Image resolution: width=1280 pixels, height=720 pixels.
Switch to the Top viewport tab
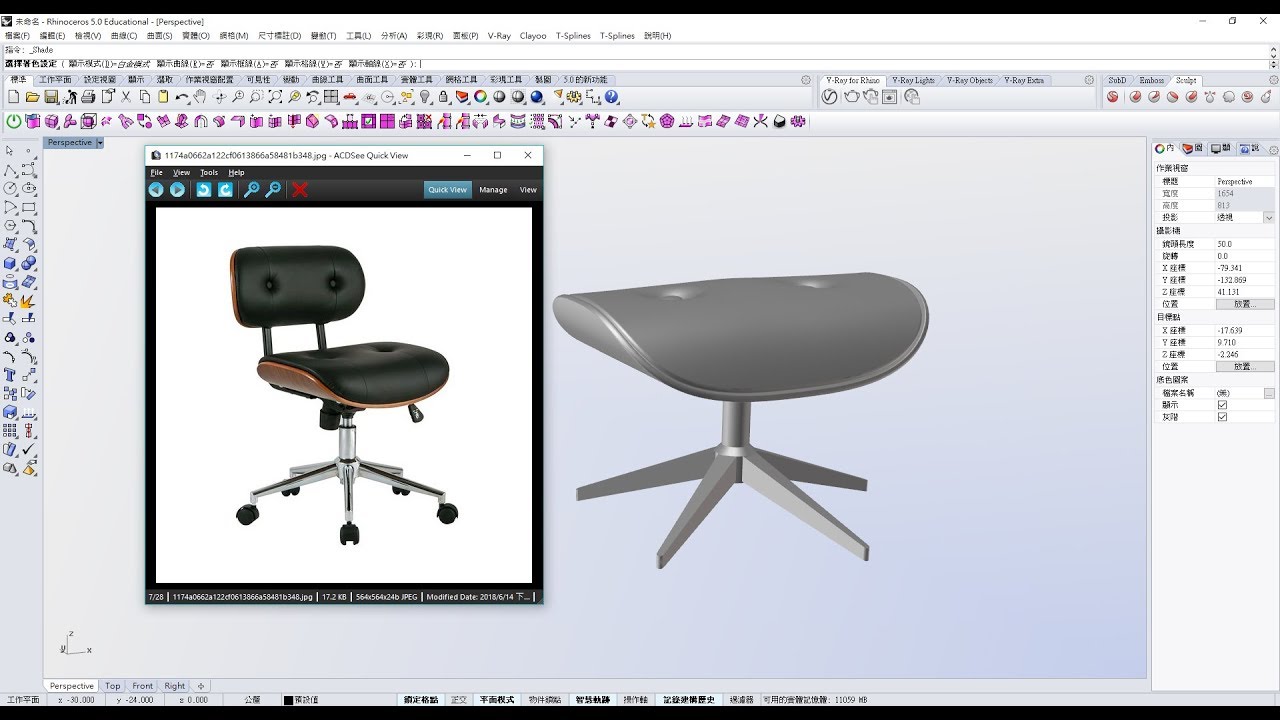(113, 686)
